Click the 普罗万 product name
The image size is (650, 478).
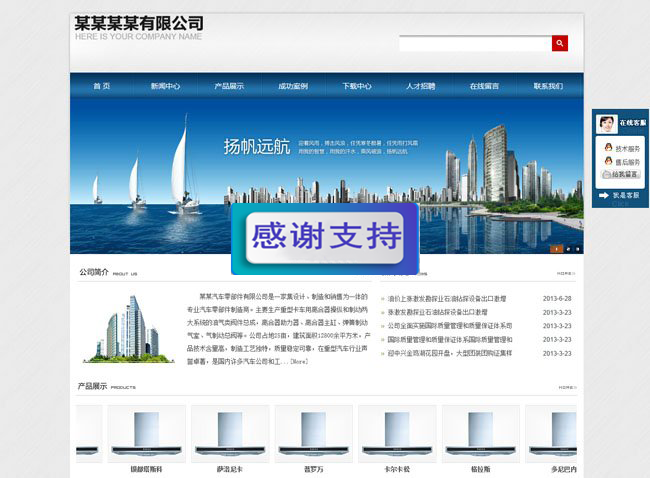[313, 469]
